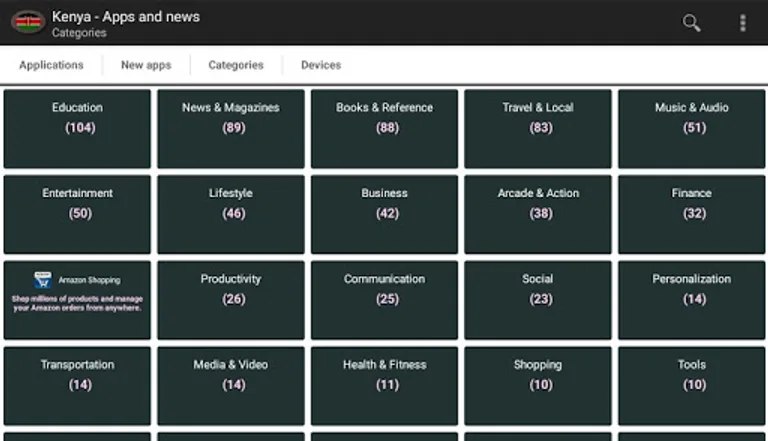Open the Education (104) category
The height and width of the screenshot is (441, 768).
77,129
